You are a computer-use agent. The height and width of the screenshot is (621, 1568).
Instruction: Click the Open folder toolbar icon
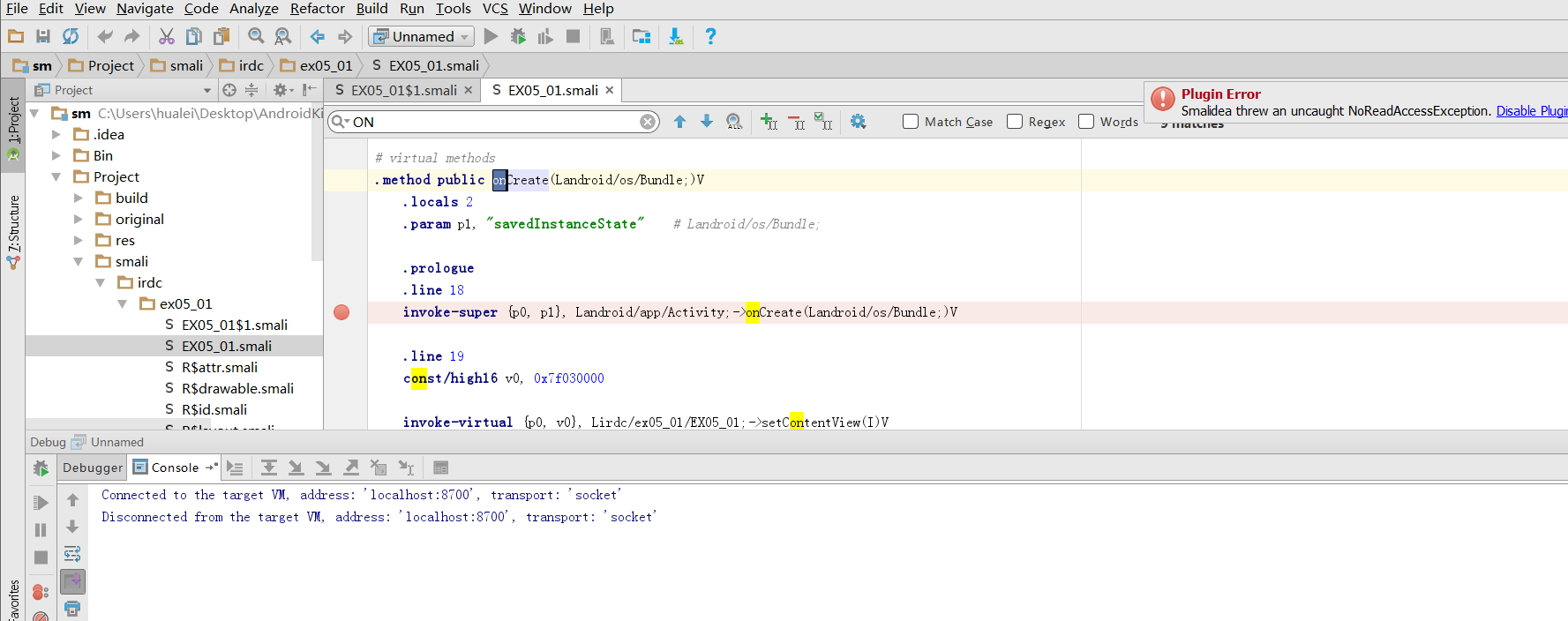click(16, 36)
